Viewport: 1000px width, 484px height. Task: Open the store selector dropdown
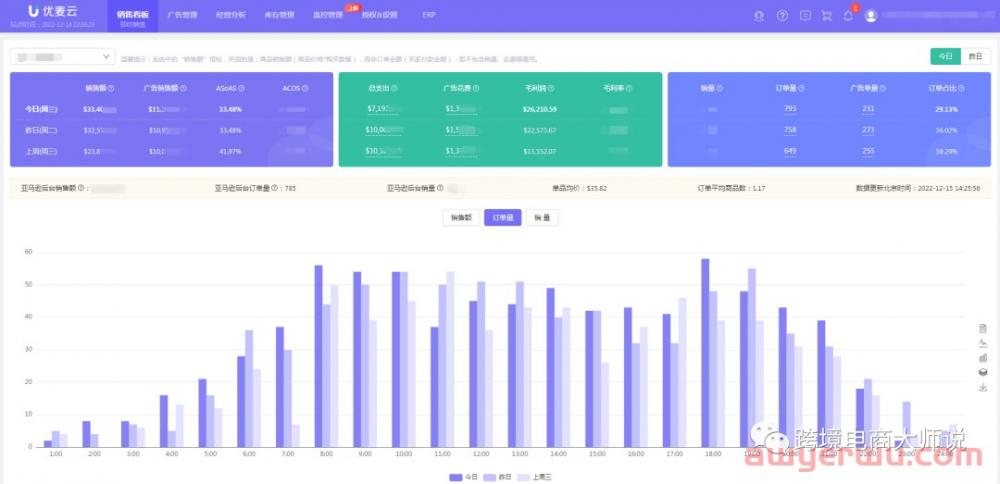click(x=62, y=57)
